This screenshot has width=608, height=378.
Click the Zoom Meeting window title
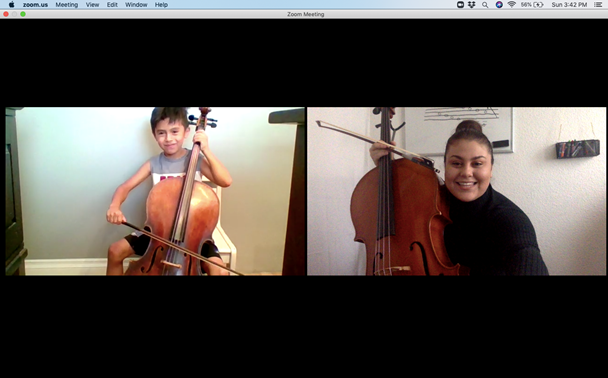tap(306, 14)
